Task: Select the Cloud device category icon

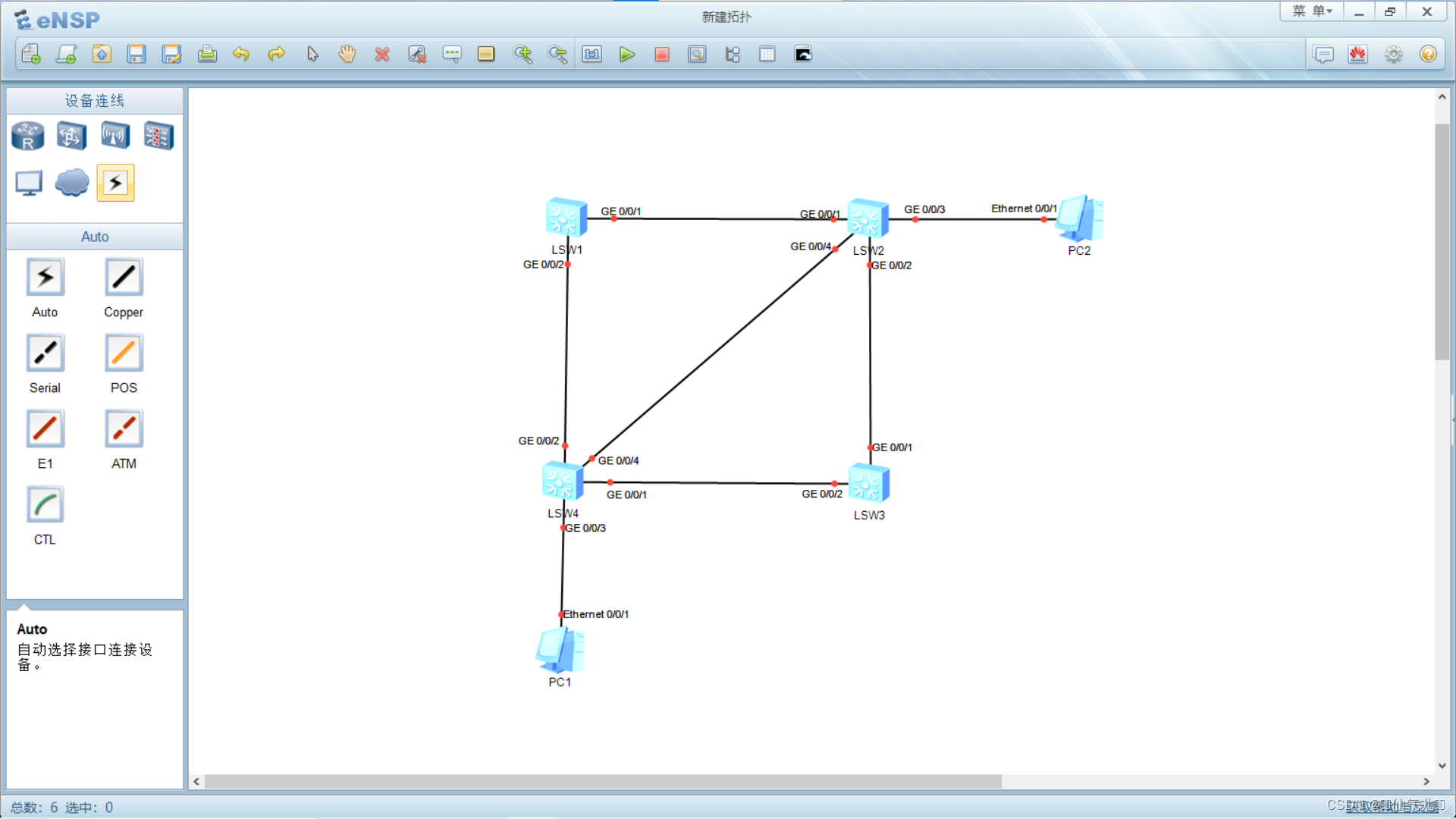Action: pos(72,183)
